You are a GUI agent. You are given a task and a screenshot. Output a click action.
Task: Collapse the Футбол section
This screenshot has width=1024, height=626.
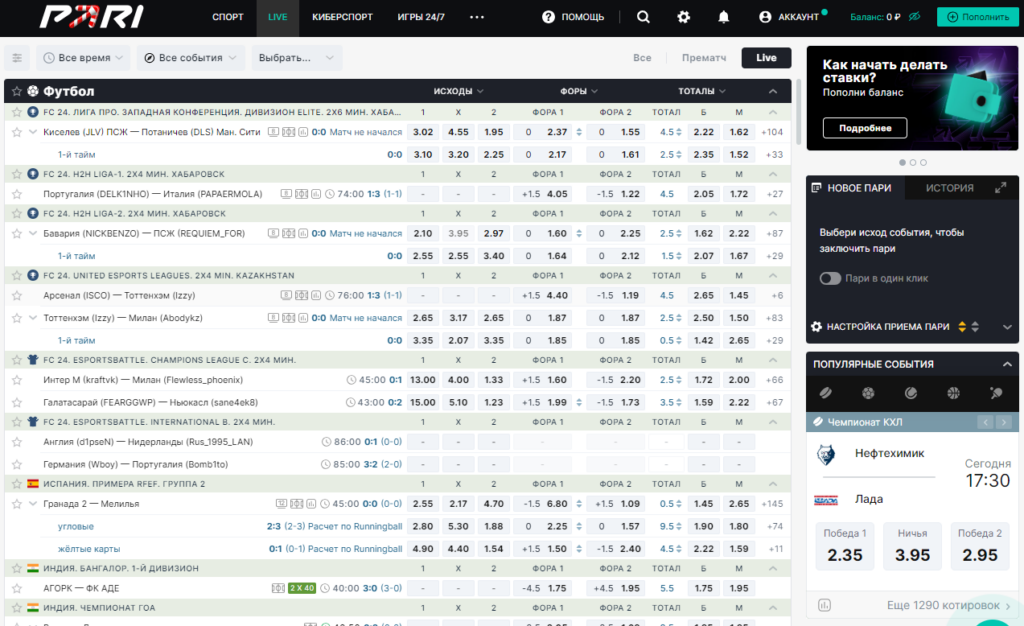pyautogui.click(x=773, y=91)
